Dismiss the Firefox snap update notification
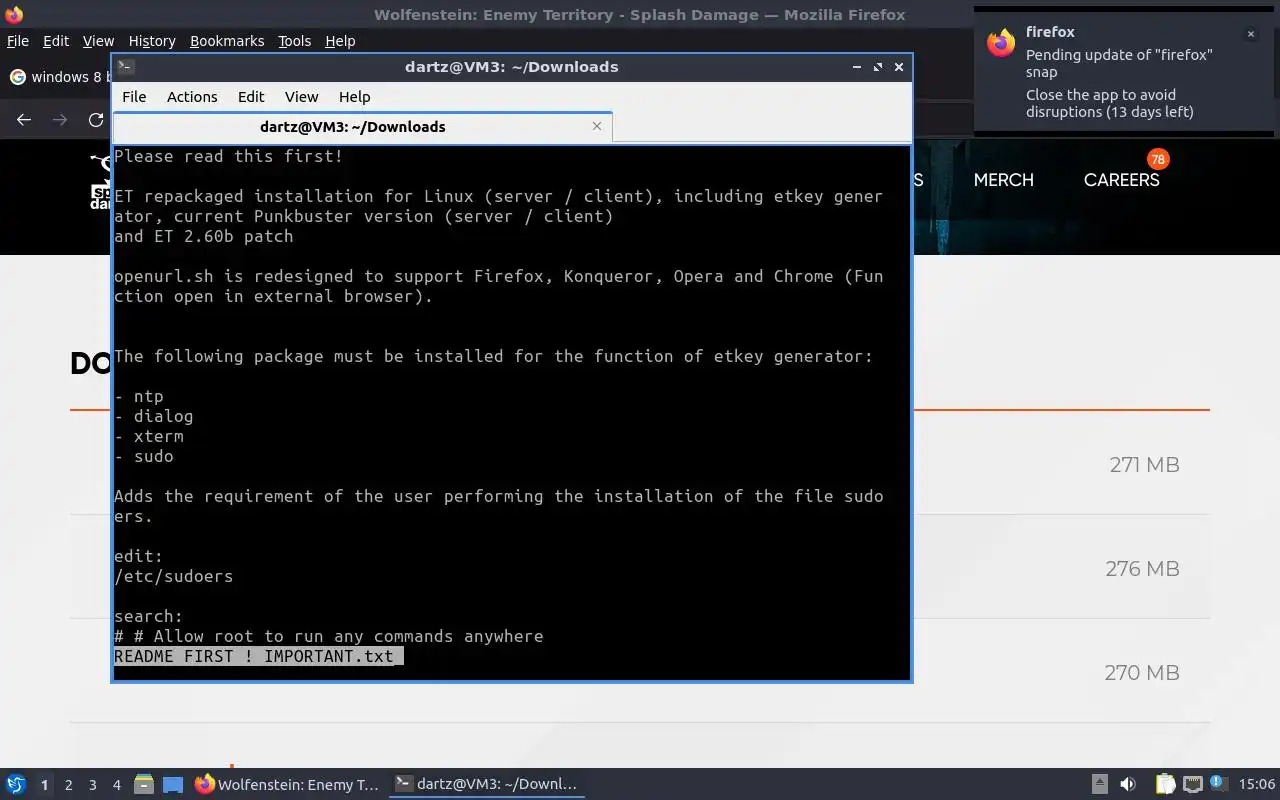Viewport: 1280px width, 800px height. coord(1250,34)
